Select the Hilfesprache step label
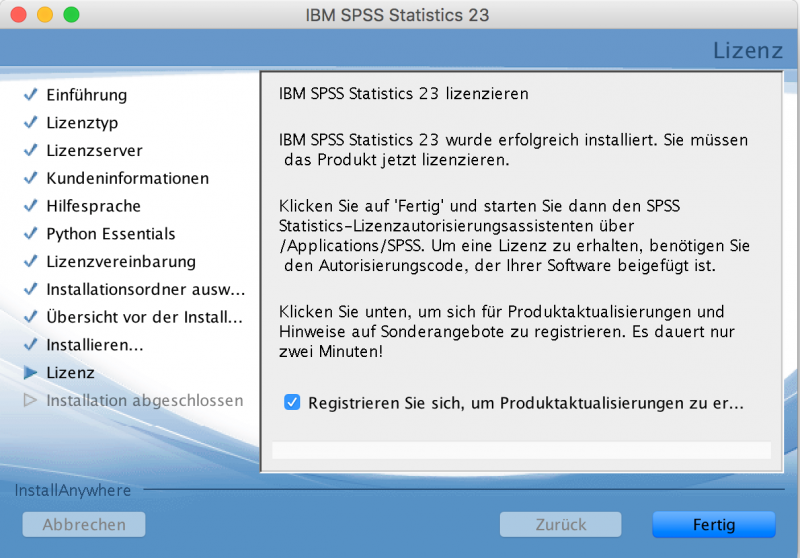The image size is (800, 558). point(93,206)
